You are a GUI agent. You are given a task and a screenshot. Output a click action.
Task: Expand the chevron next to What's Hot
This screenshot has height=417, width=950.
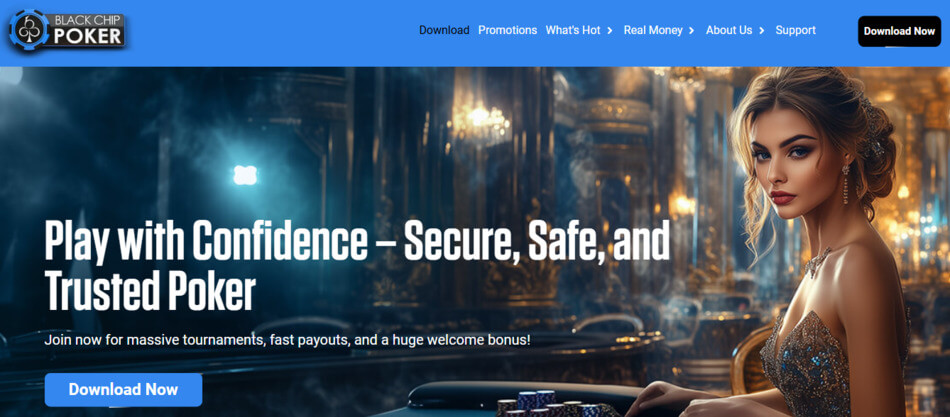click(610, 30)
